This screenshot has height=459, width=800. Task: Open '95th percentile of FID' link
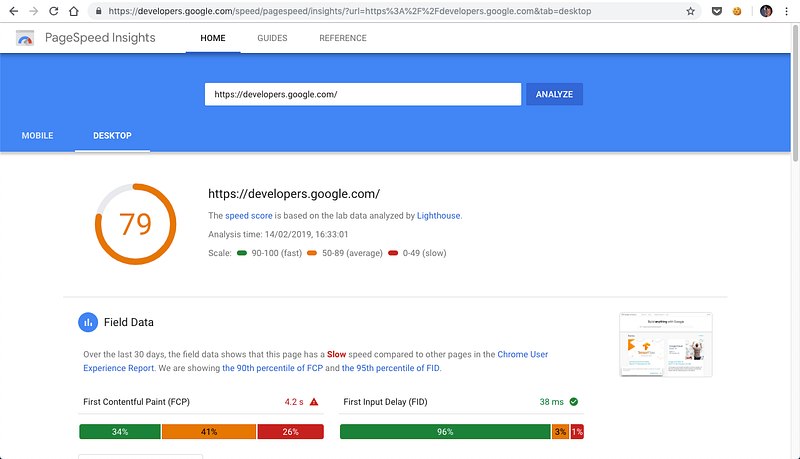tap(390, 368)
